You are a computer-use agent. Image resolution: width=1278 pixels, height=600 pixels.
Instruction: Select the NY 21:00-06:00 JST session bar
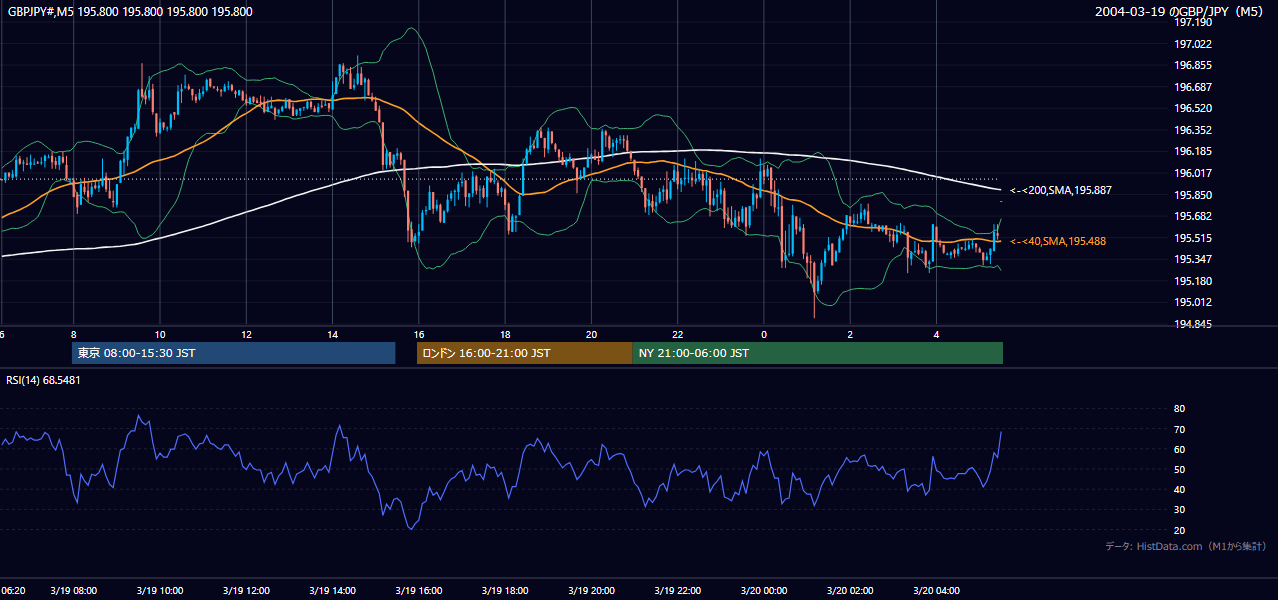click(817, 353)
